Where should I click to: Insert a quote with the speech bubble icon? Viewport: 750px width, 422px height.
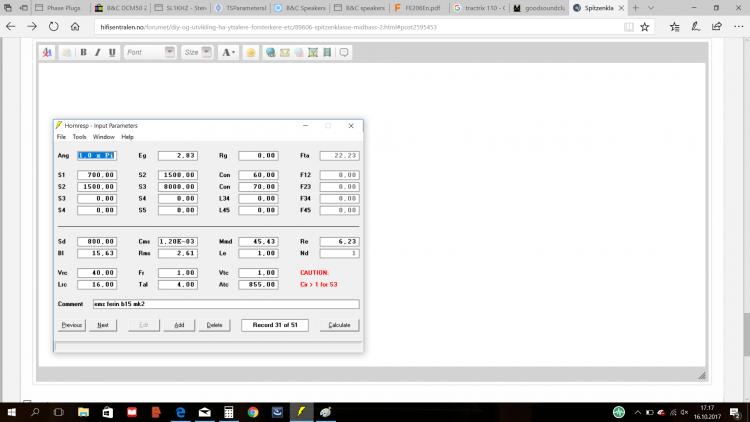(344, 53)
